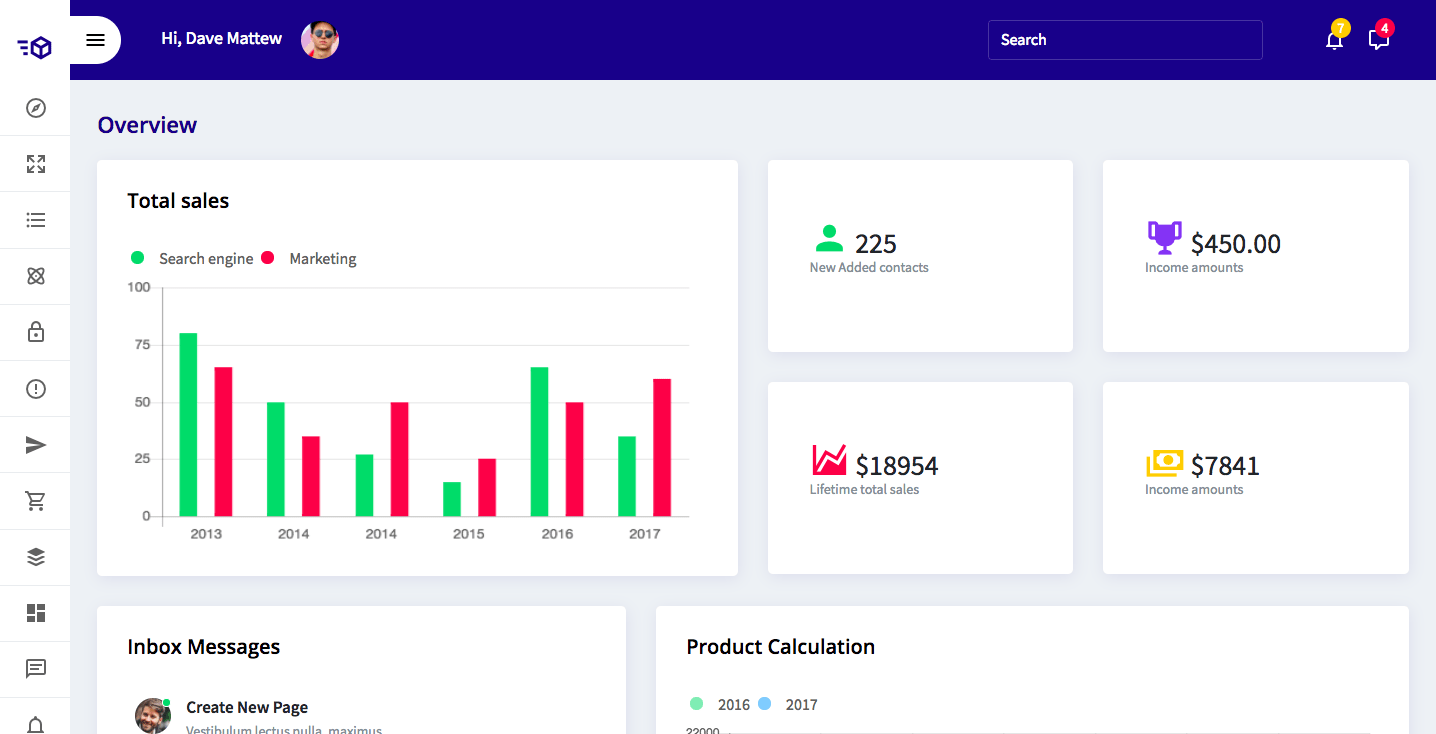Open the Dashboard compass icon in sidebar
This screenshot has height=734, width=1436.
coord(35,107)
